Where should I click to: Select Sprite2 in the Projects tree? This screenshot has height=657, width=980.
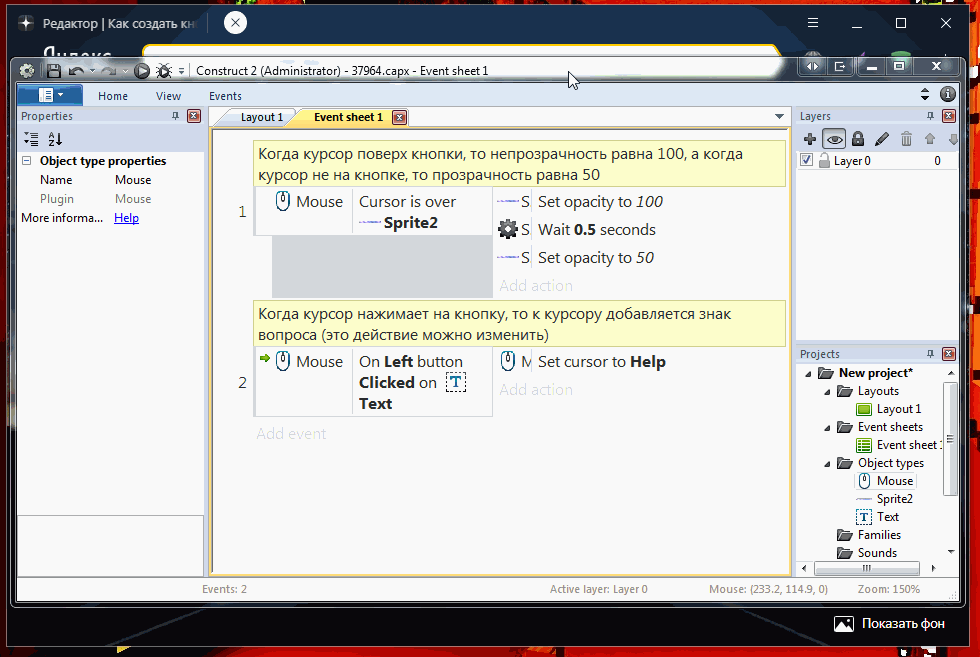[894, 498]
